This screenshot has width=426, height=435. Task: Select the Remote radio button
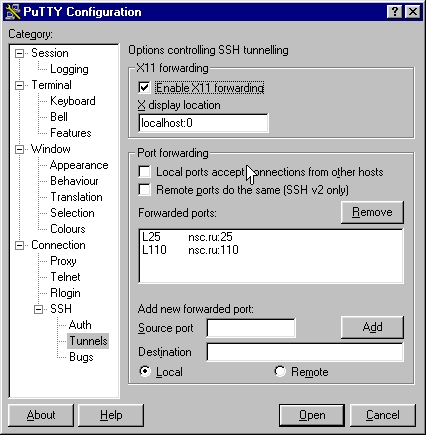click(x=280, y=371)
